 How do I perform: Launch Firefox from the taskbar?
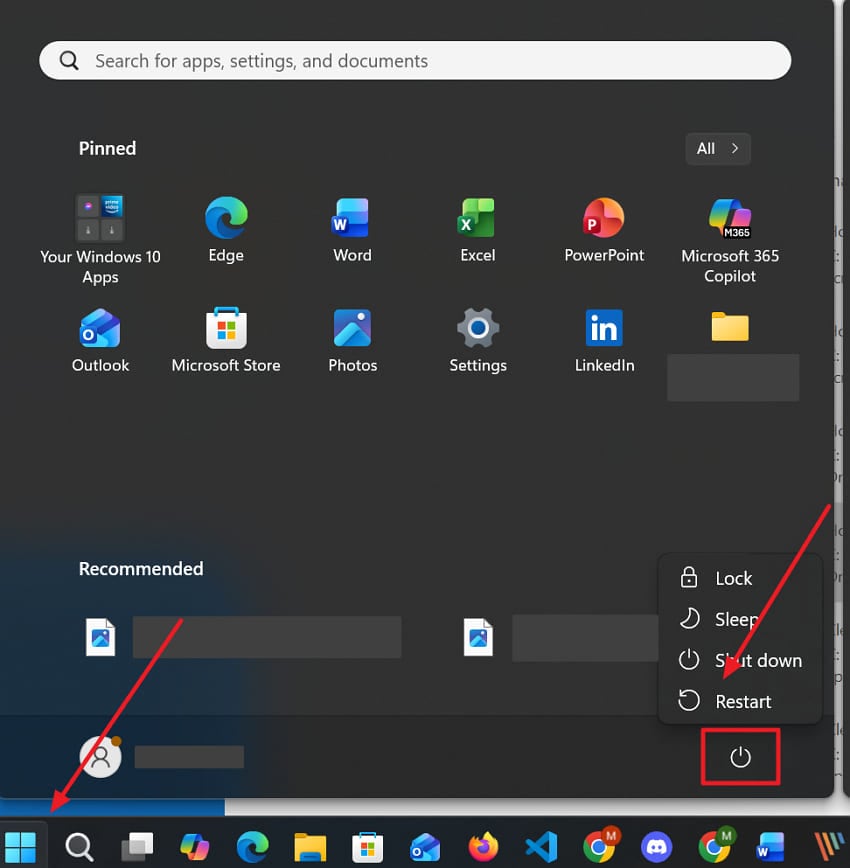[482, 845]
